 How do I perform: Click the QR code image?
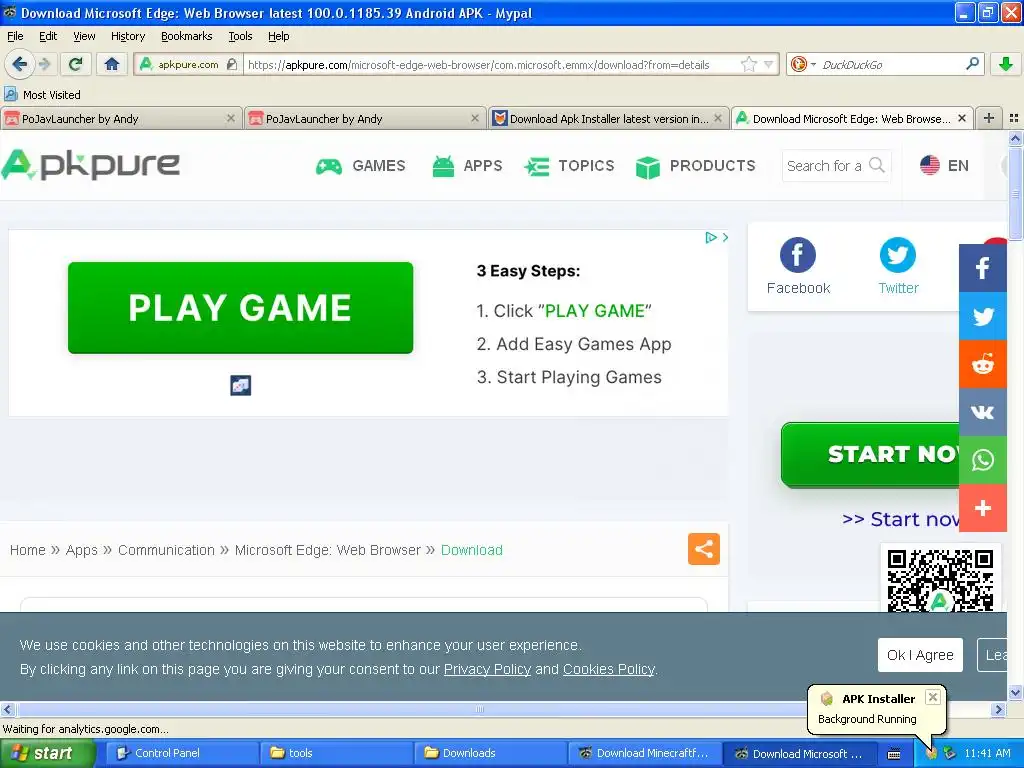(940, 580)
